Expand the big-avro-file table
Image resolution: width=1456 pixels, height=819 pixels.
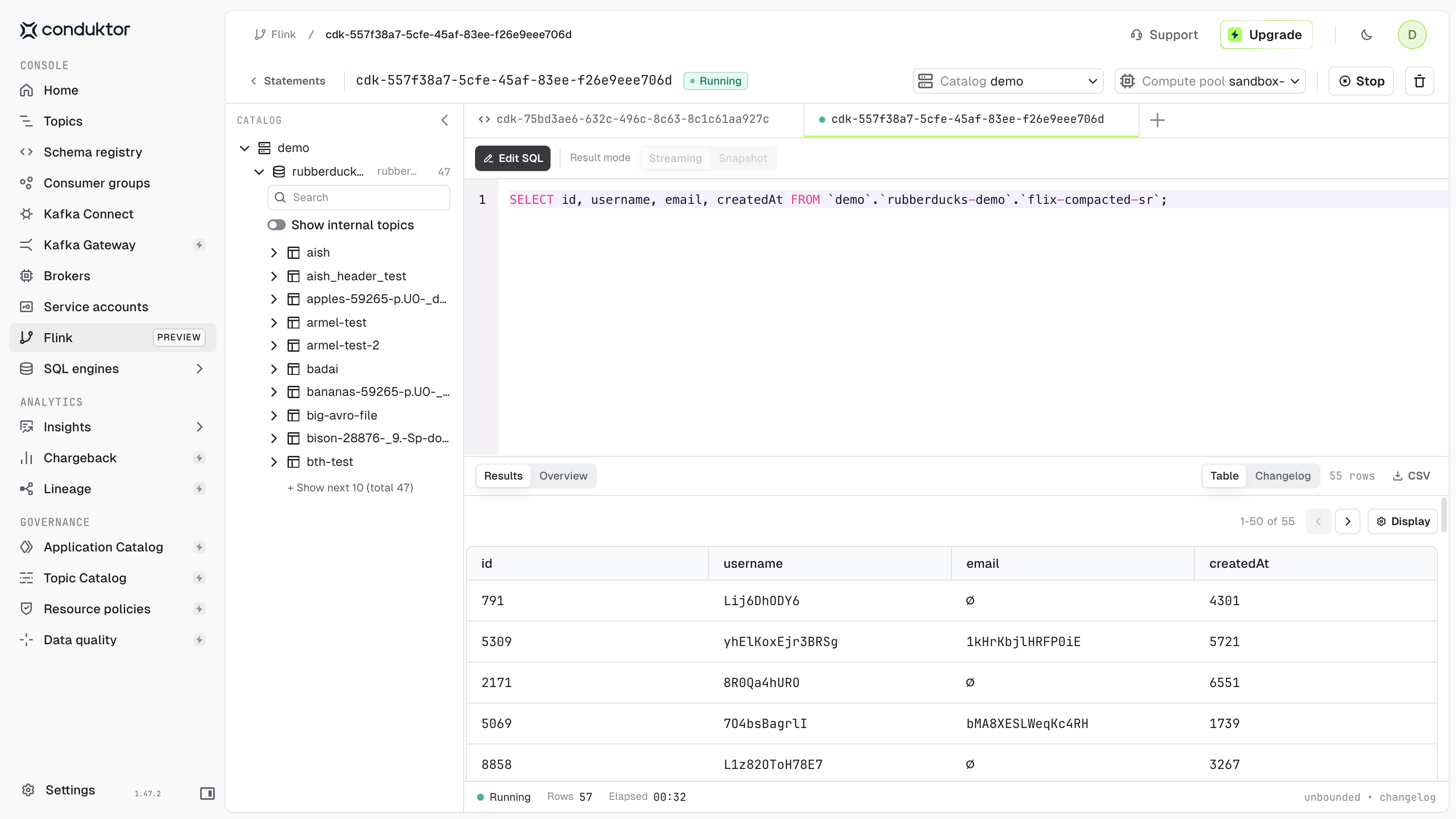pyautogui.click(x=273, y=415)
